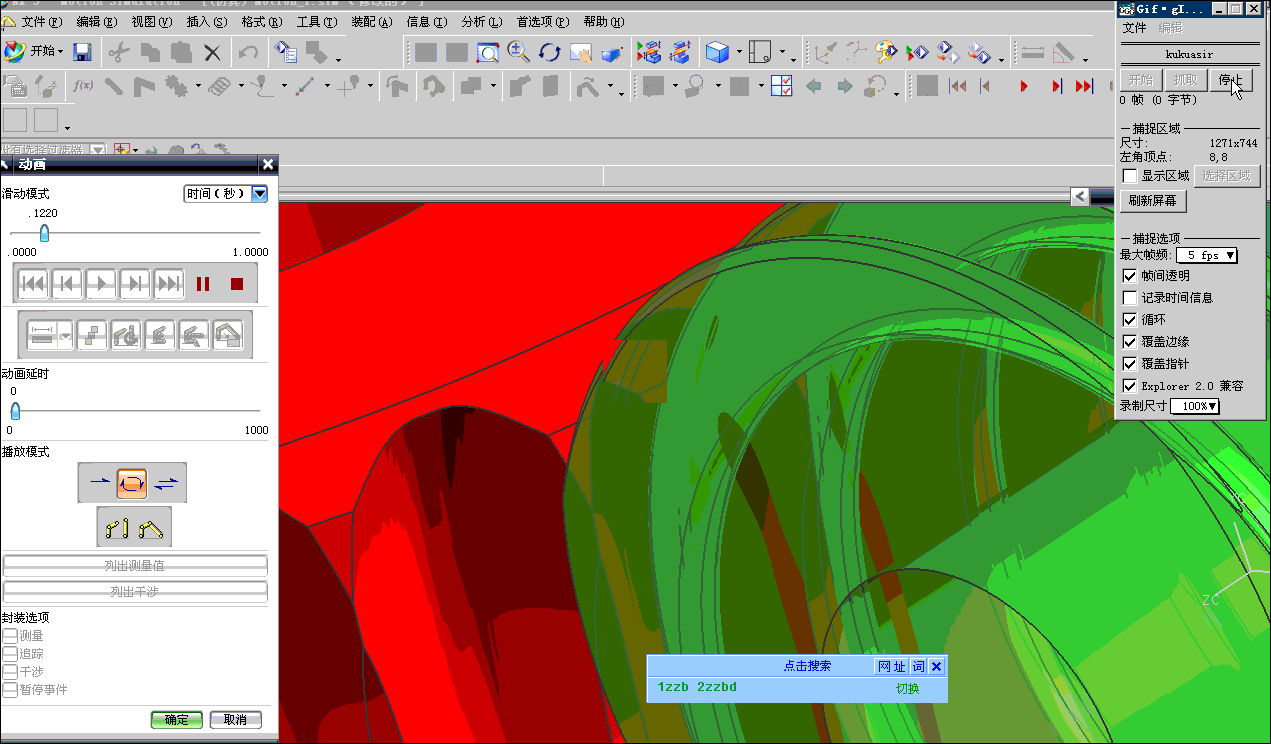Select the Rotate view tool
Image resolution: width=1271 pixels, height=744 pixels.
tap(549, 52)
